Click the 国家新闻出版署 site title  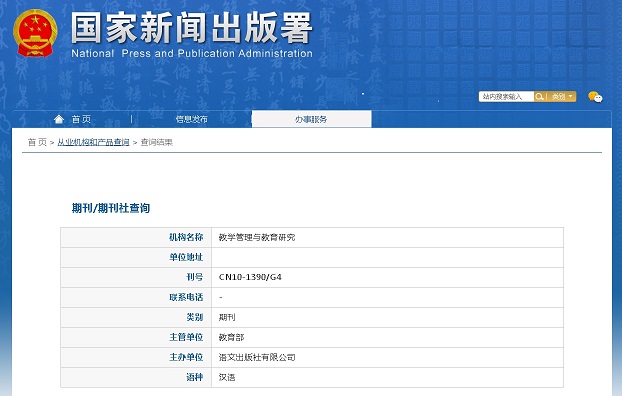pos(192,27)
